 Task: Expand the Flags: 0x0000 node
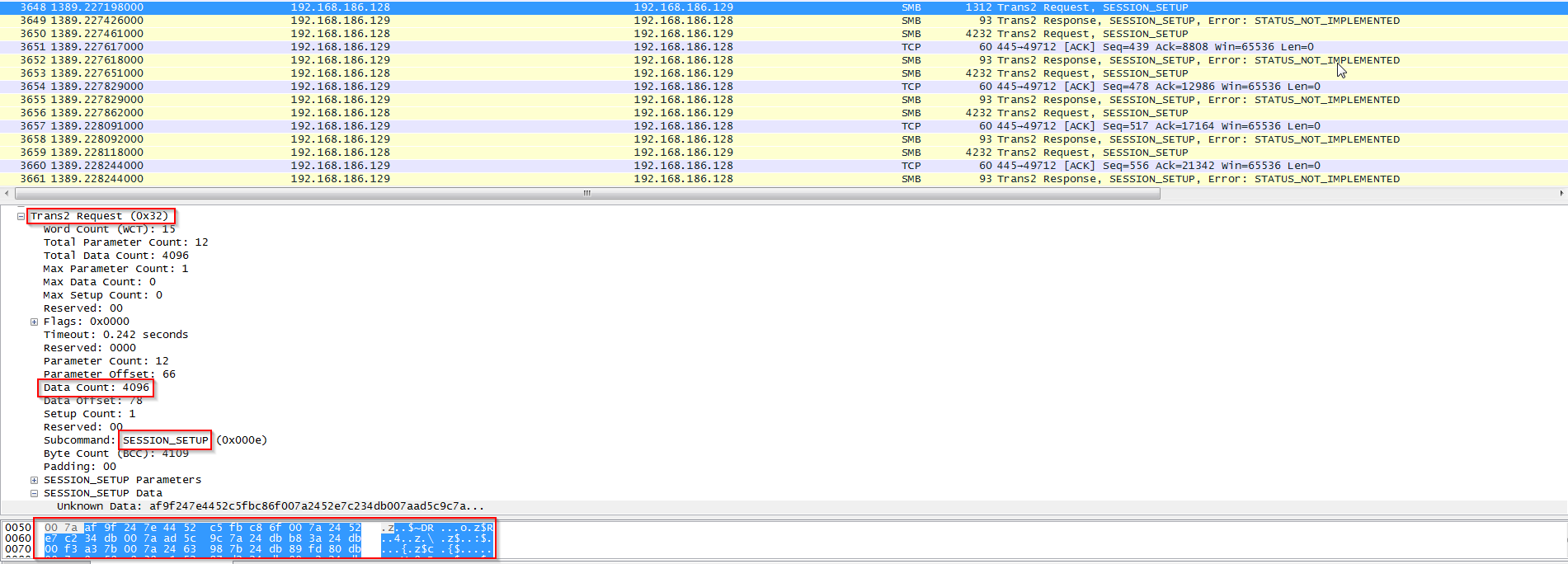pos(34,322)
